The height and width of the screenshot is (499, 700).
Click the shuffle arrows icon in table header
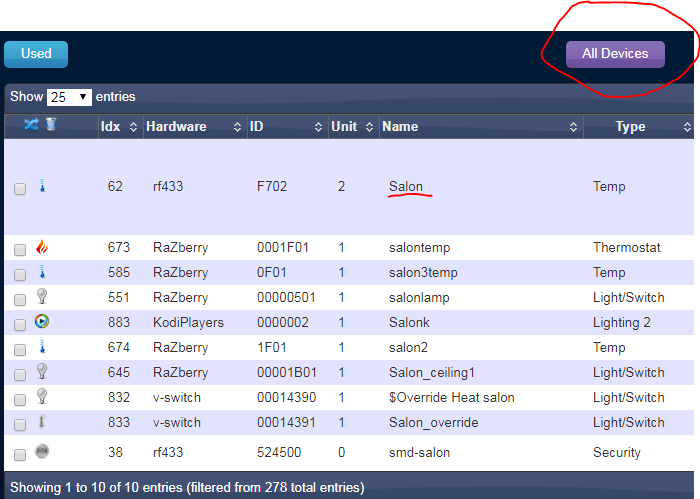pyautogui.click(x=30, y=124)
